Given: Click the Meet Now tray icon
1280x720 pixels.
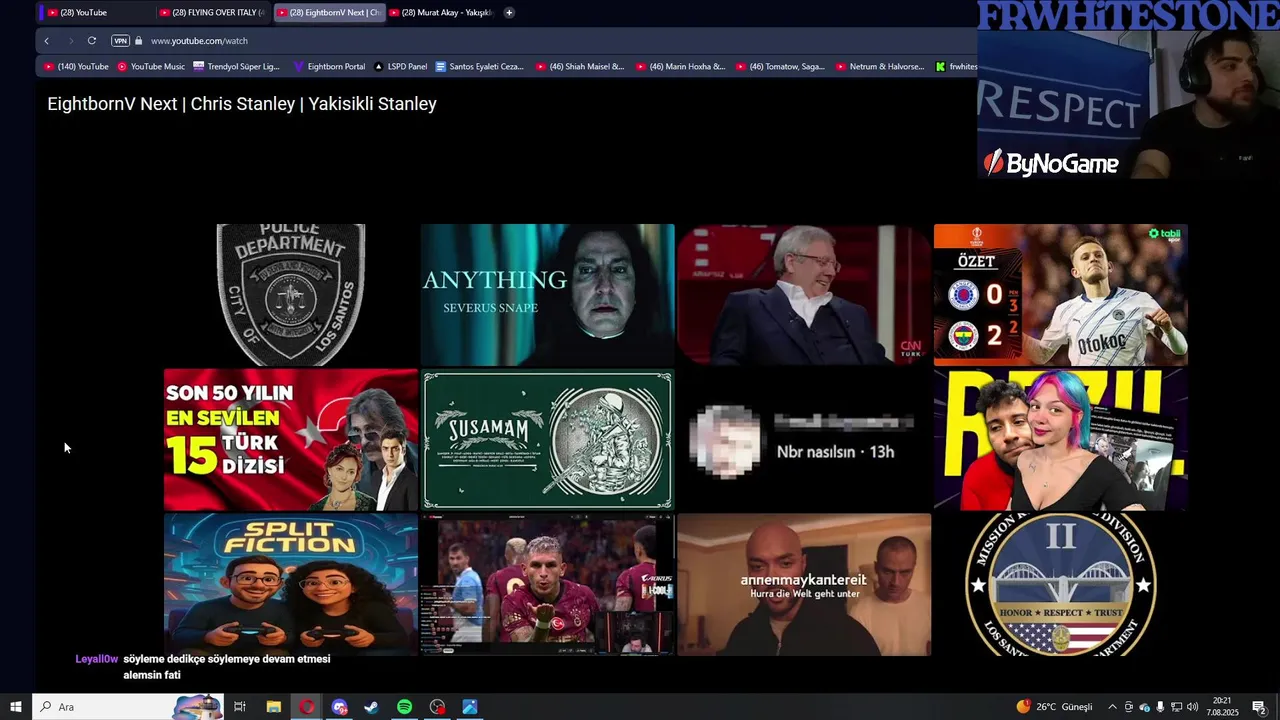Looking at the screenshot, I should 1129,707.
